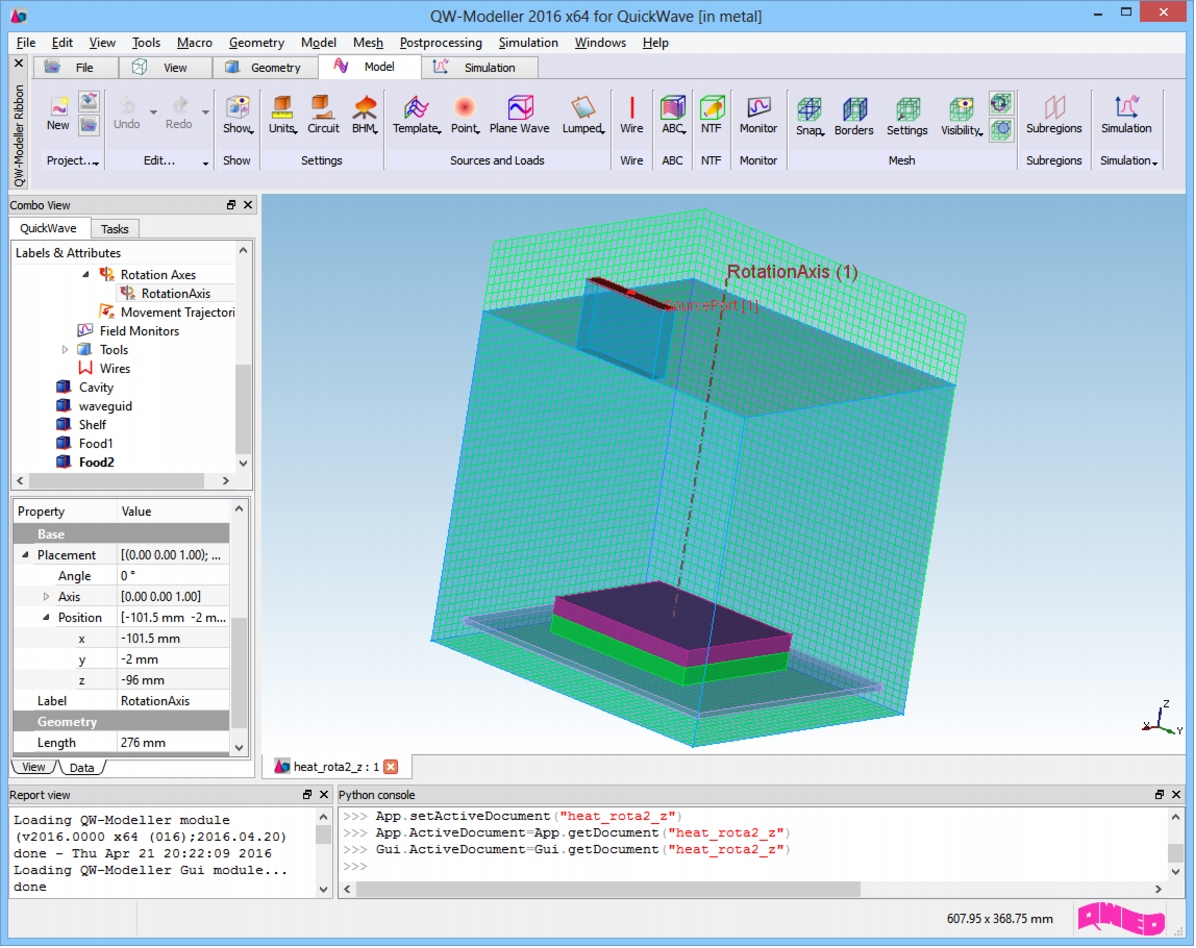Show mesh Borders tool

(x=854, y=117)
